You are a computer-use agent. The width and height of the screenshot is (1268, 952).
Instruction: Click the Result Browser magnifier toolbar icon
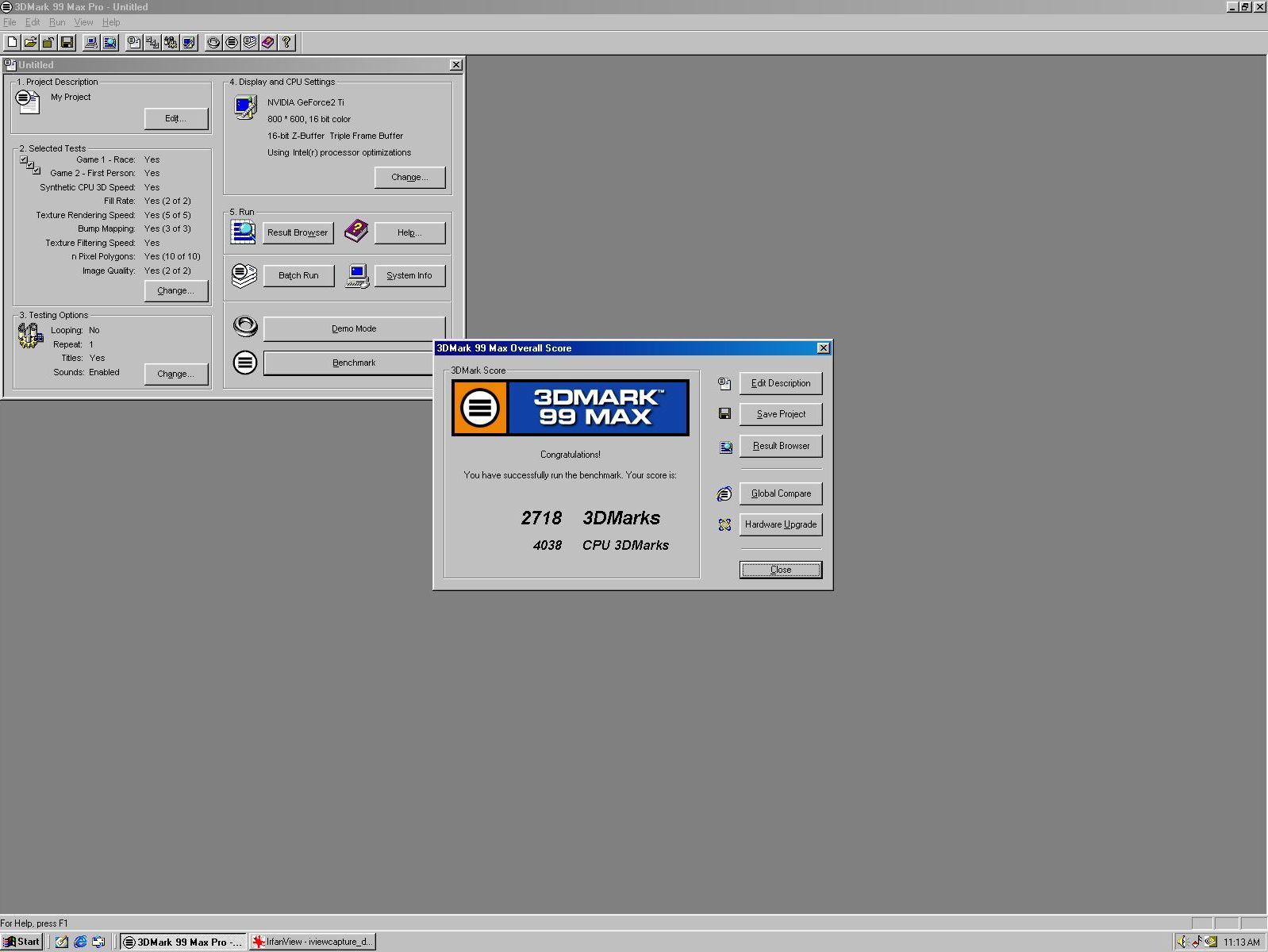110,42
